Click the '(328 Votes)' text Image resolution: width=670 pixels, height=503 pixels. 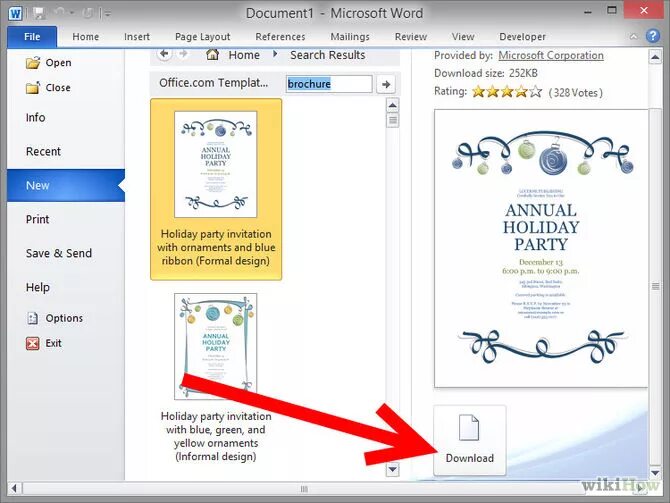576,93
